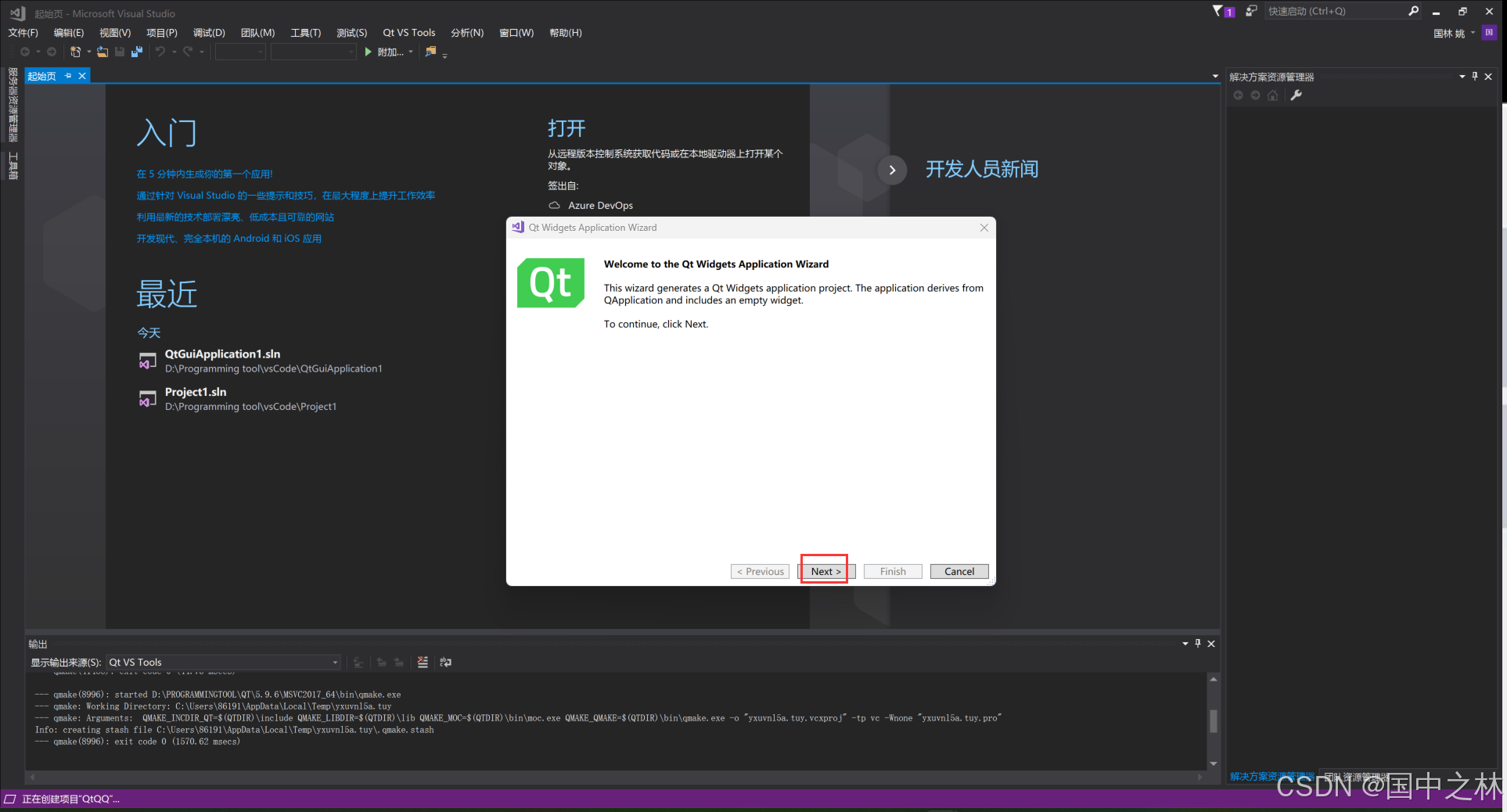The image size is (1507, 812).
Task: Open the solution configurations combo box
Action: (x=240, y=52)
